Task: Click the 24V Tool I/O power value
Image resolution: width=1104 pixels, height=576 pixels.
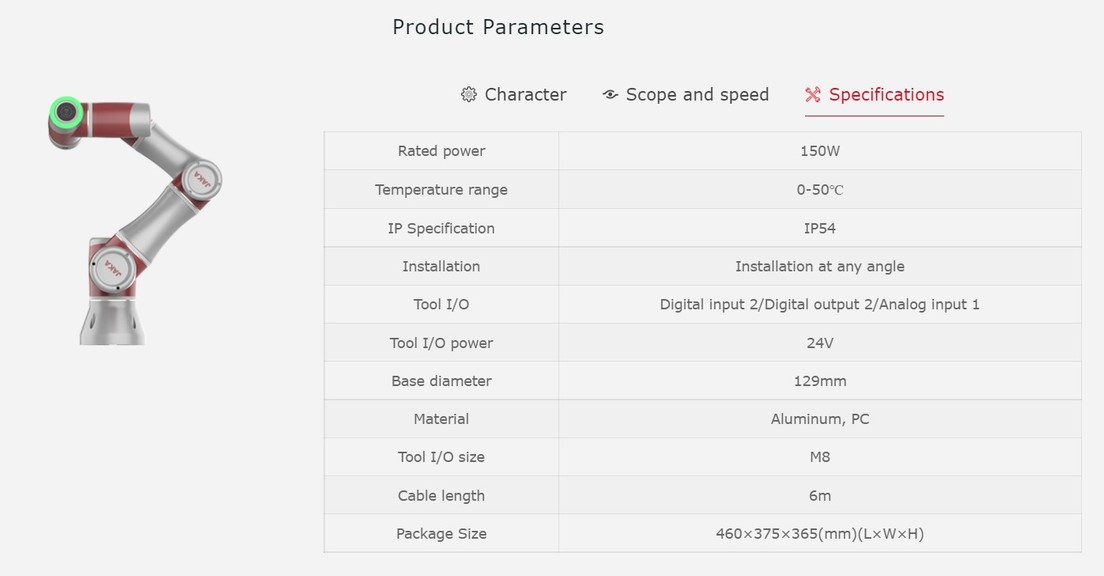Action: [x=820, y=343]
